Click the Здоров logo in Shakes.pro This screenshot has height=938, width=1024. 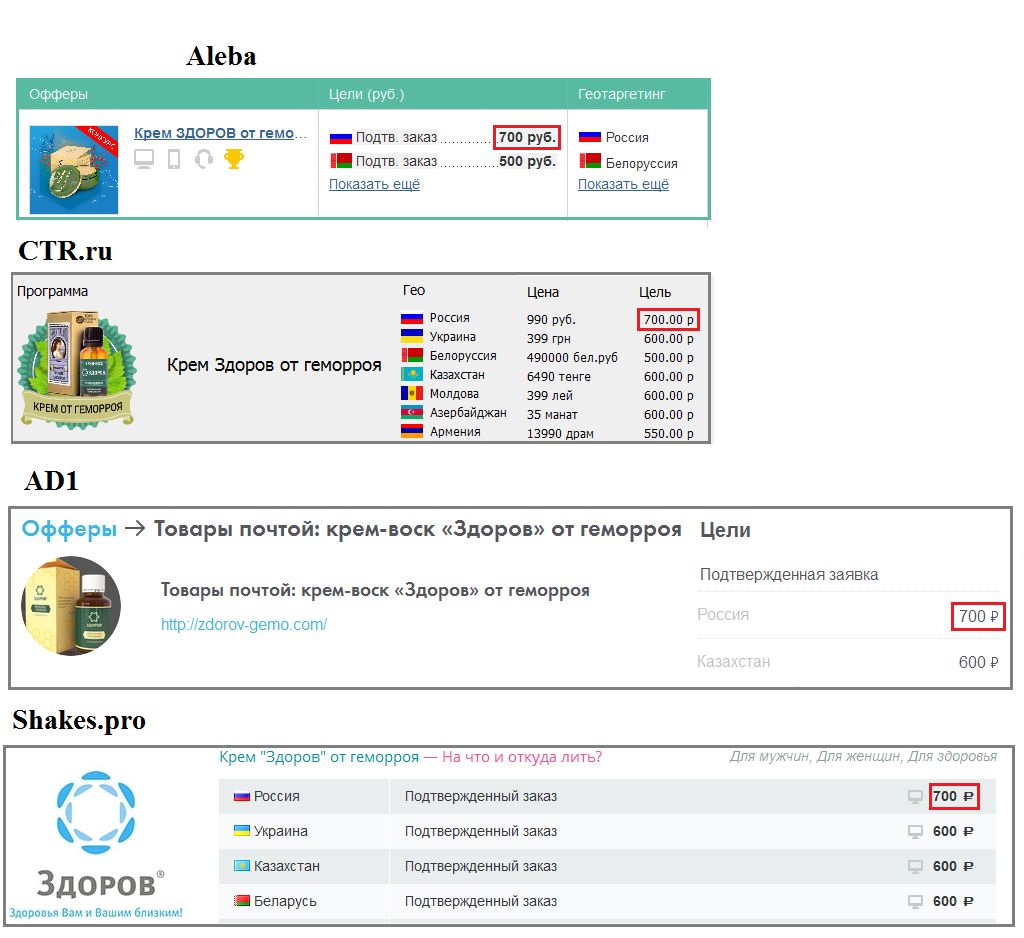pyautogui.click(x=96, y=845)
